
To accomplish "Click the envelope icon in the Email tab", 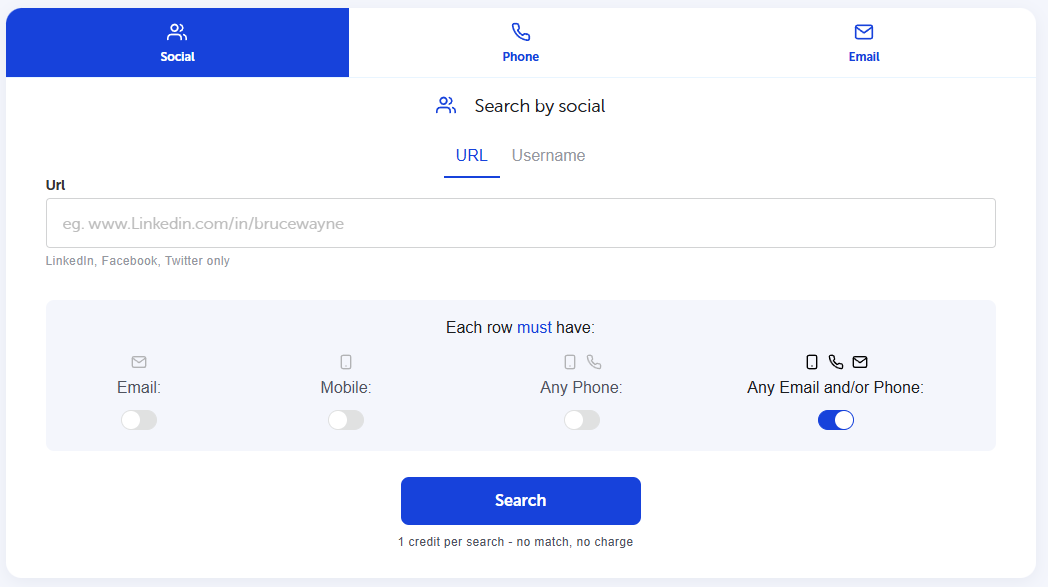I will (x=864, y=31).
